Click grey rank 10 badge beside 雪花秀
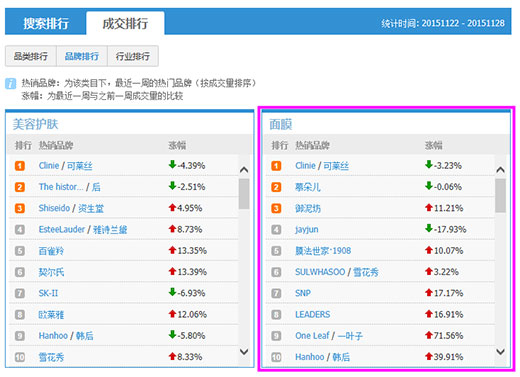Viewport: 520px width, 377px height. tap(20, 357)
